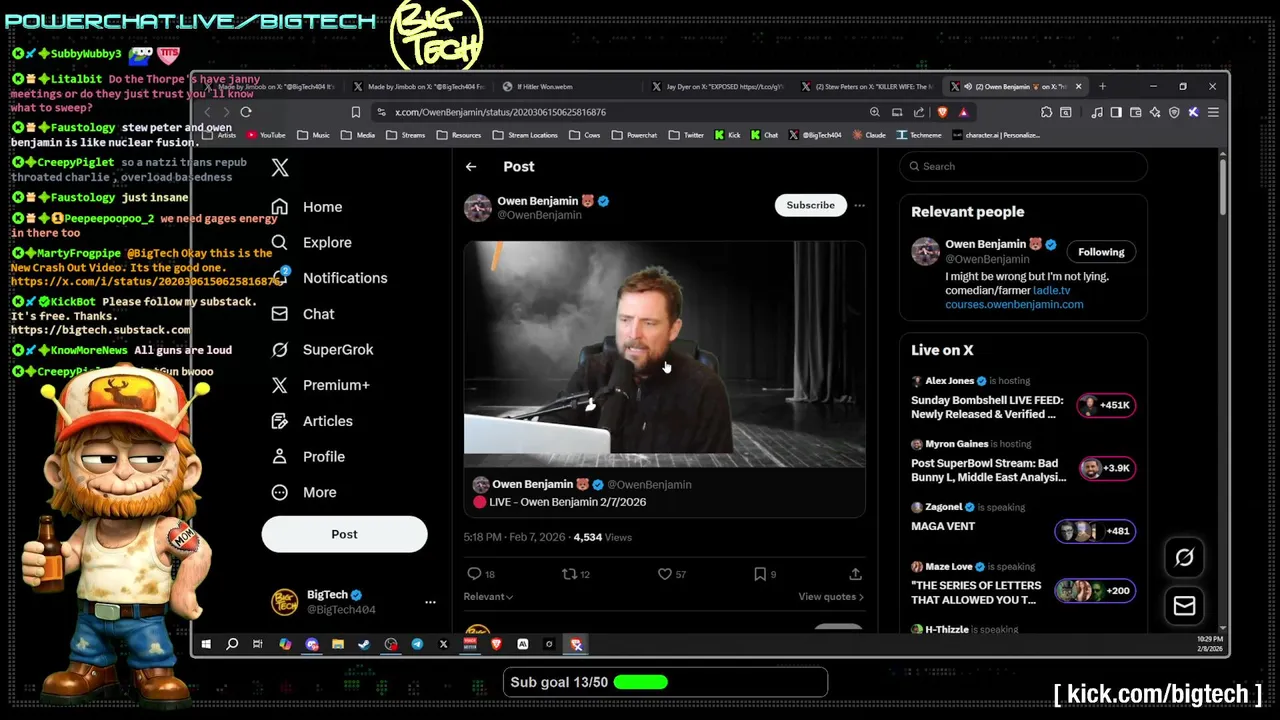Switch to 'If Hitler Won.webm' tab
This screenshot has width=1280, height=720.
tap(565, 87)
